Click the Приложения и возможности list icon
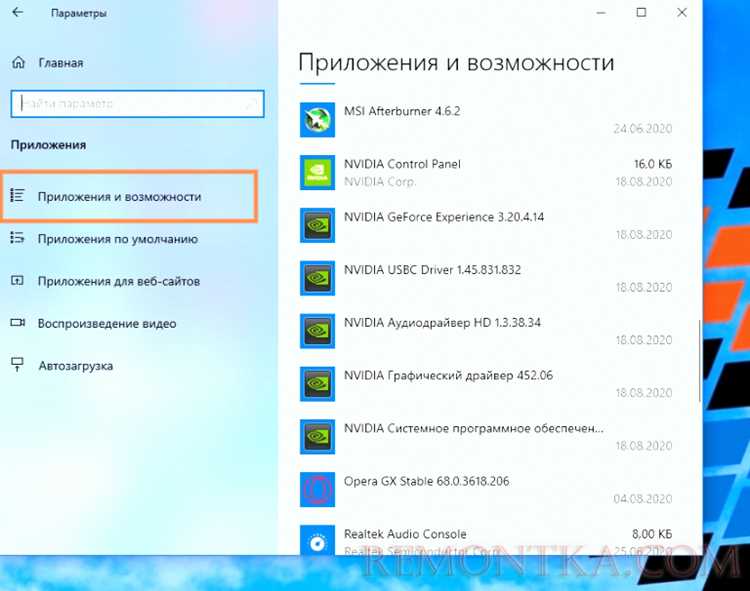This screenshot has width=750, height=591. (18, 196)
